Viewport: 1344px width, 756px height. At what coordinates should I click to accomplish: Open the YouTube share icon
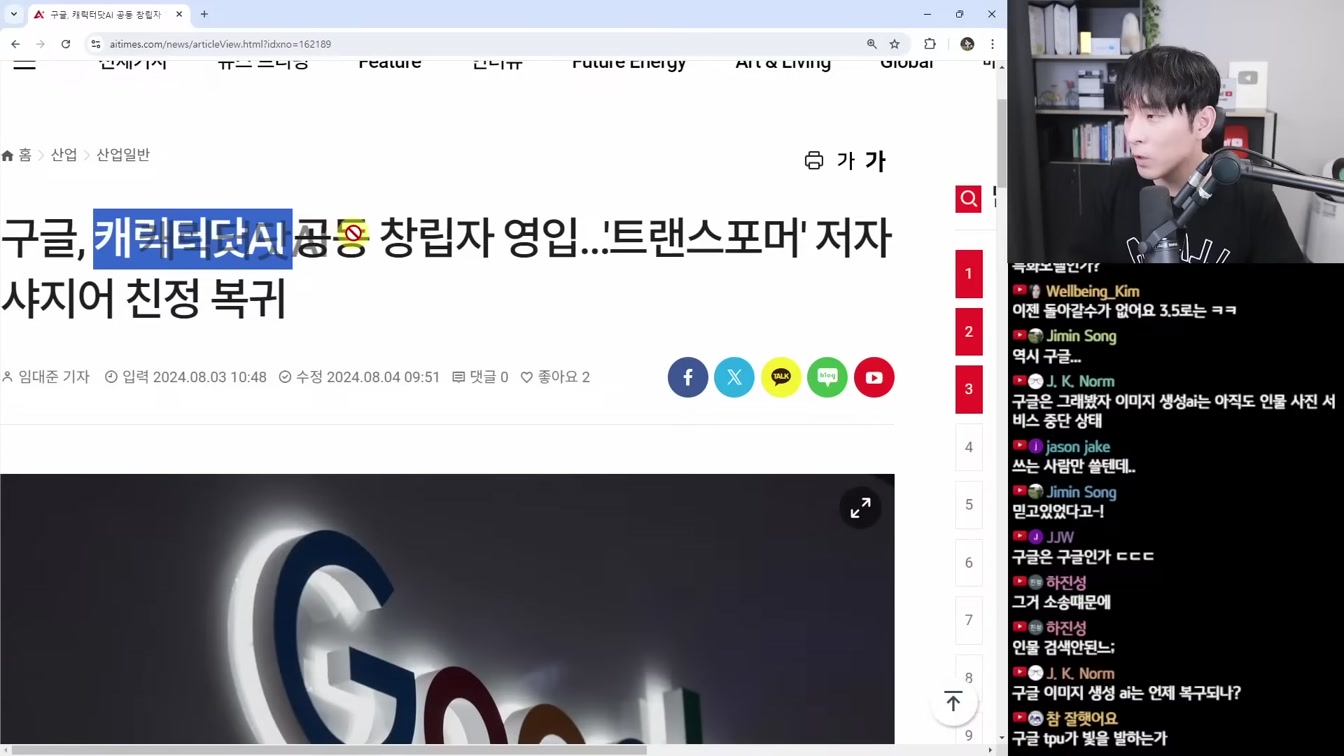click(x=874, y=377)
